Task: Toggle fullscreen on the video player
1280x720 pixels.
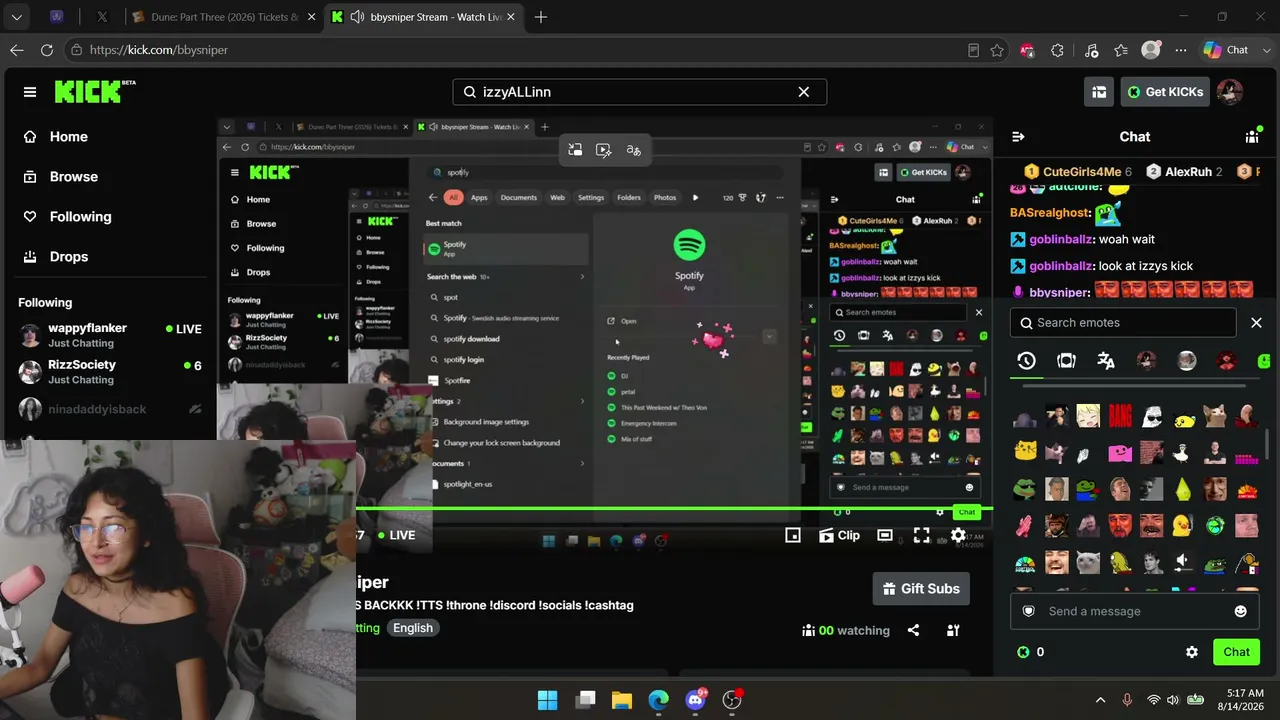Action: click(922, 535)
